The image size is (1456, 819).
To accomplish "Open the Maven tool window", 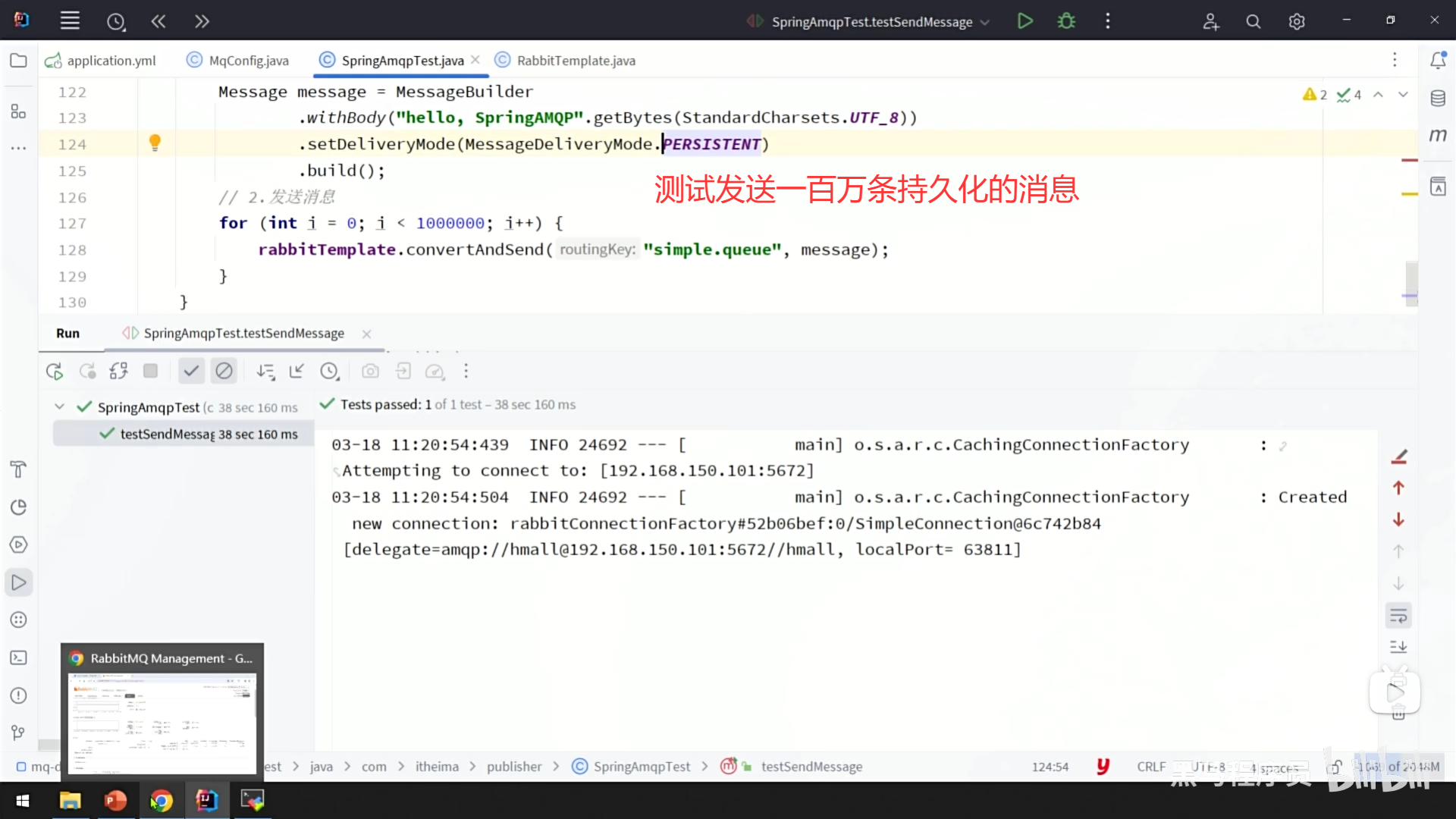I will coord(1438,136).
